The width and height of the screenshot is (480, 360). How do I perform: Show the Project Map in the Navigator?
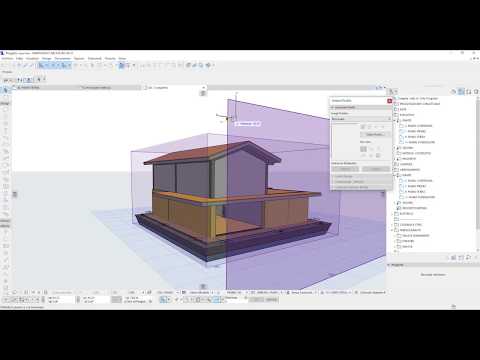pos(454,91)
